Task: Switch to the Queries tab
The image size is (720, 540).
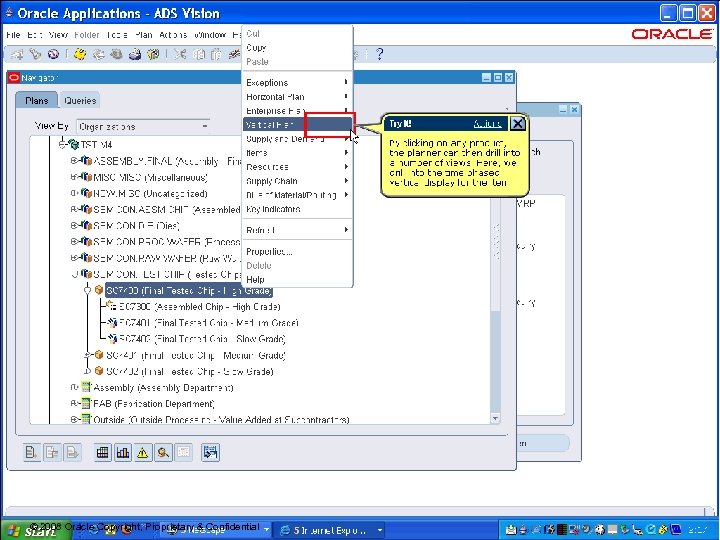Action: click(80, 101)
